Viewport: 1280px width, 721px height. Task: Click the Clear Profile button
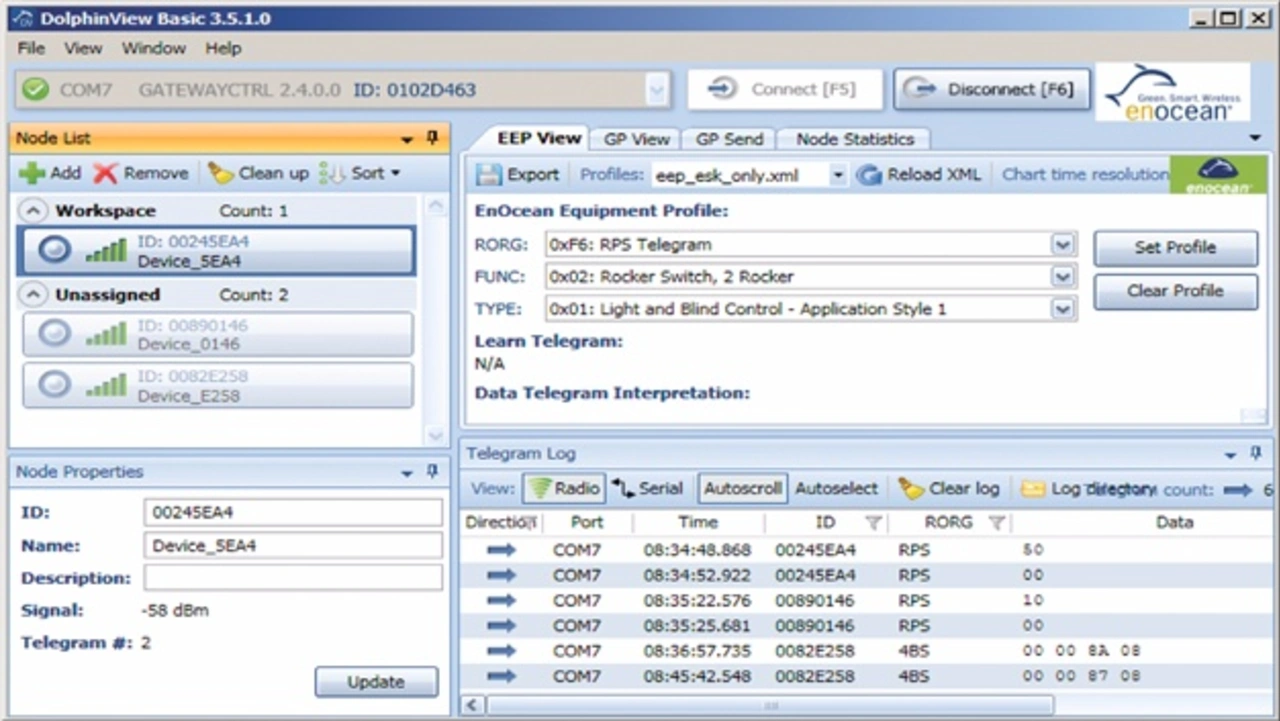1176,291
